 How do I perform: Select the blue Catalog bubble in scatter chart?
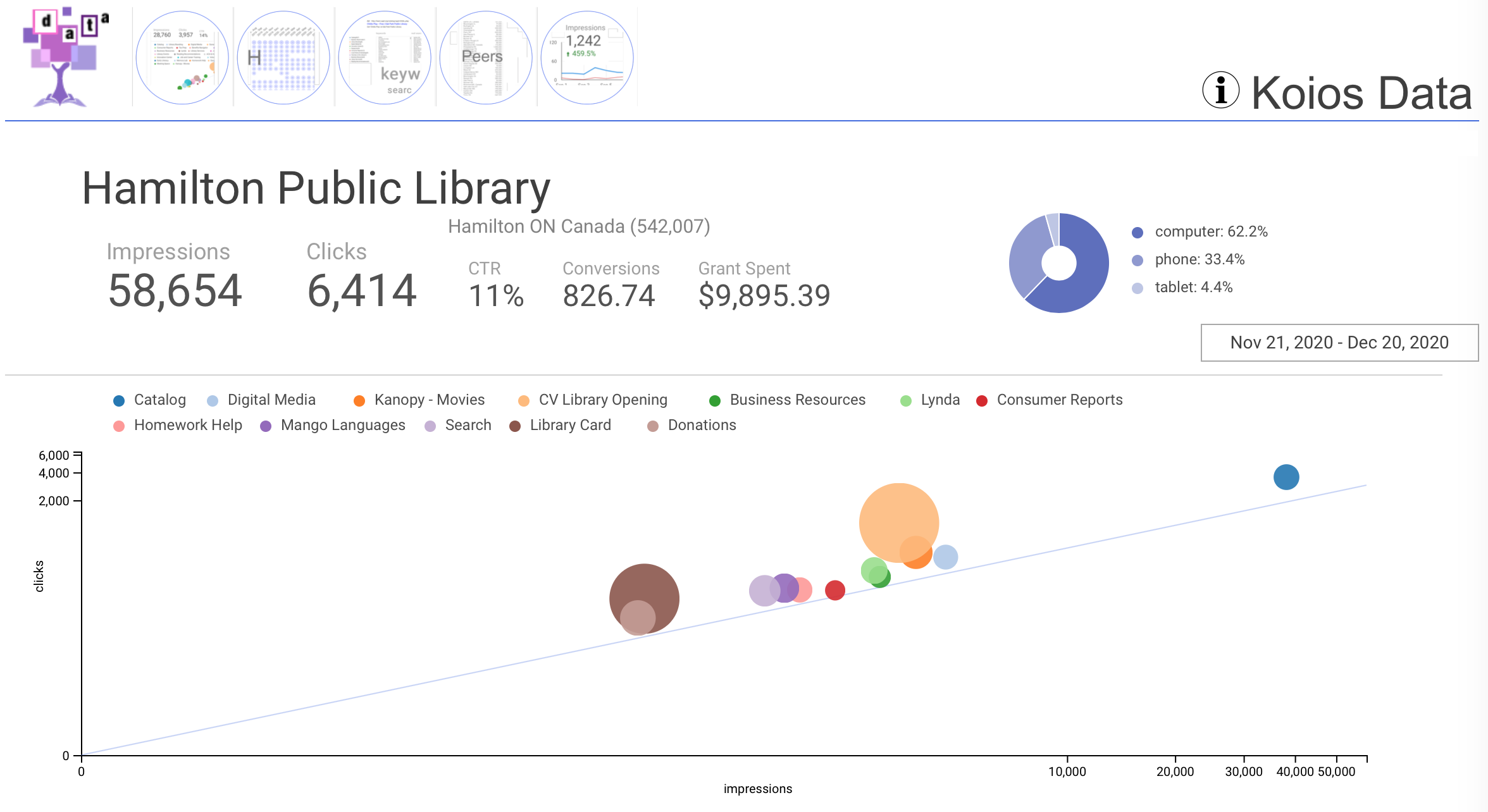click(x=1286, y=477)
